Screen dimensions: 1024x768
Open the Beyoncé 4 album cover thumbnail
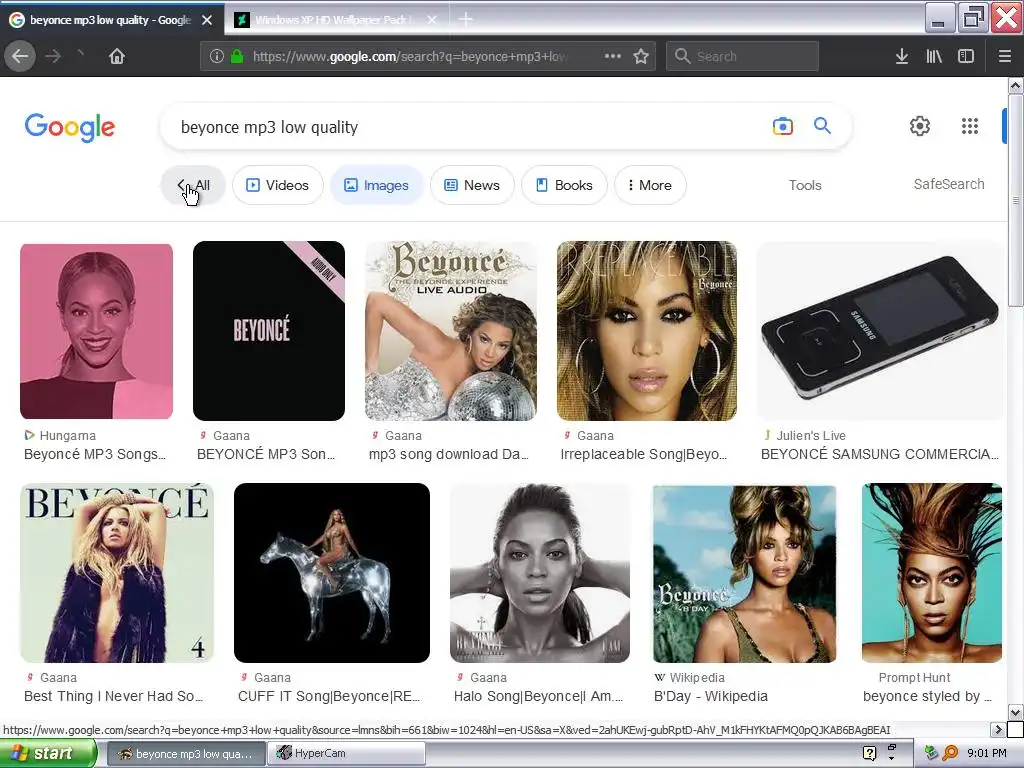(x=117, y=573)
